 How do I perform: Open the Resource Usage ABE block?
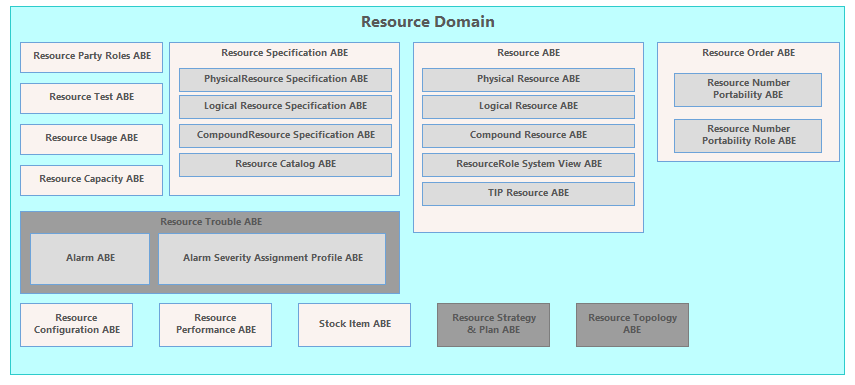point(92,139)
